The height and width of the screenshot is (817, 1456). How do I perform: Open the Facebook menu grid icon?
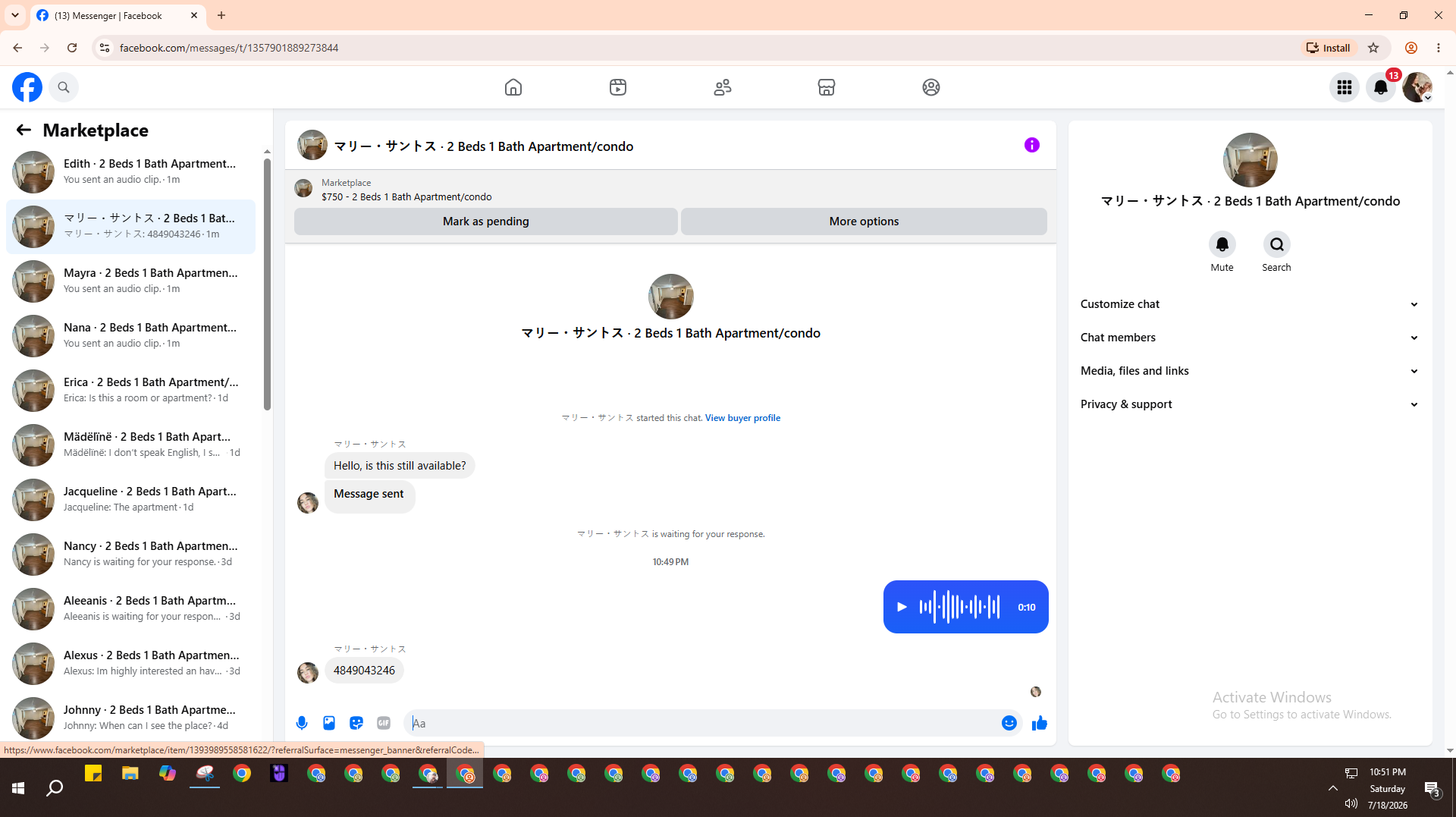click(x=1345, y=87)
